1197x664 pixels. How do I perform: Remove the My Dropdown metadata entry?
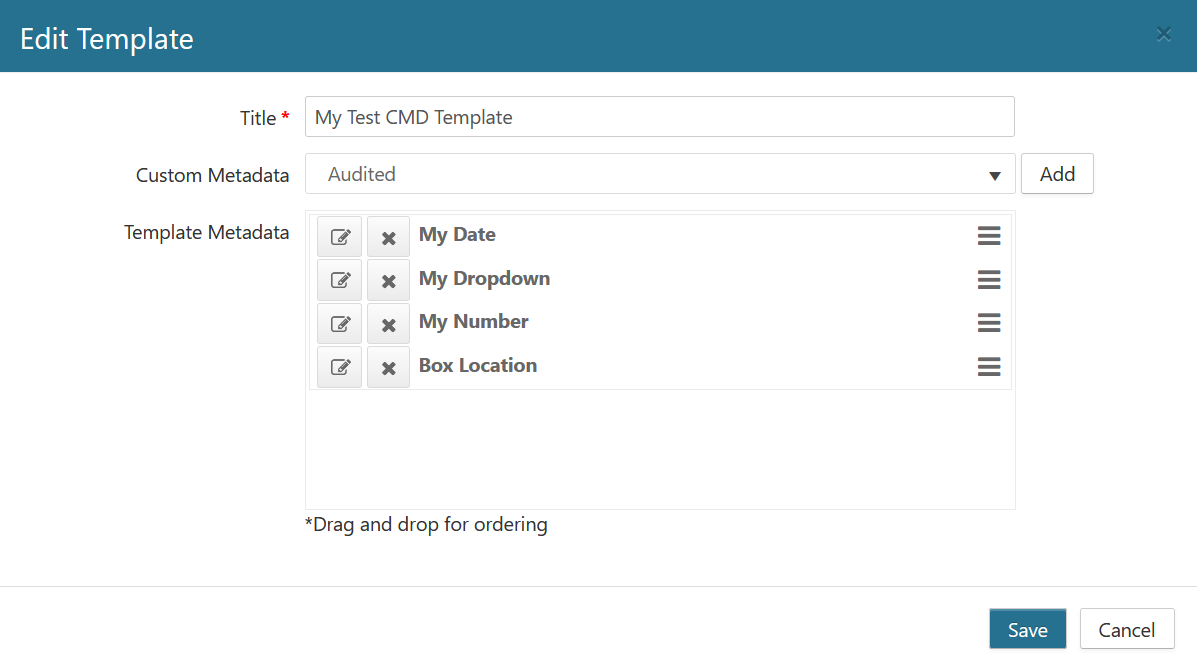point(388,280)
